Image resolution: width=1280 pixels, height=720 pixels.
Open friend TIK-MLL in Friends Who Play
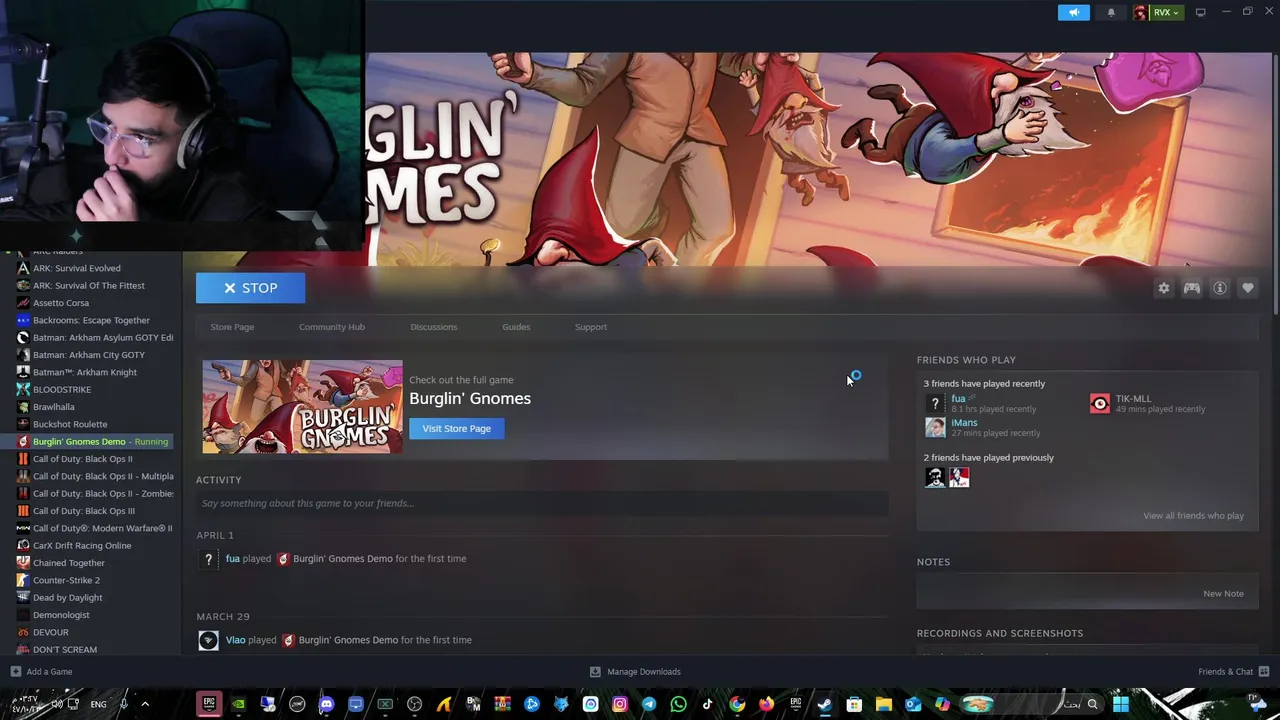[1133, 399]
